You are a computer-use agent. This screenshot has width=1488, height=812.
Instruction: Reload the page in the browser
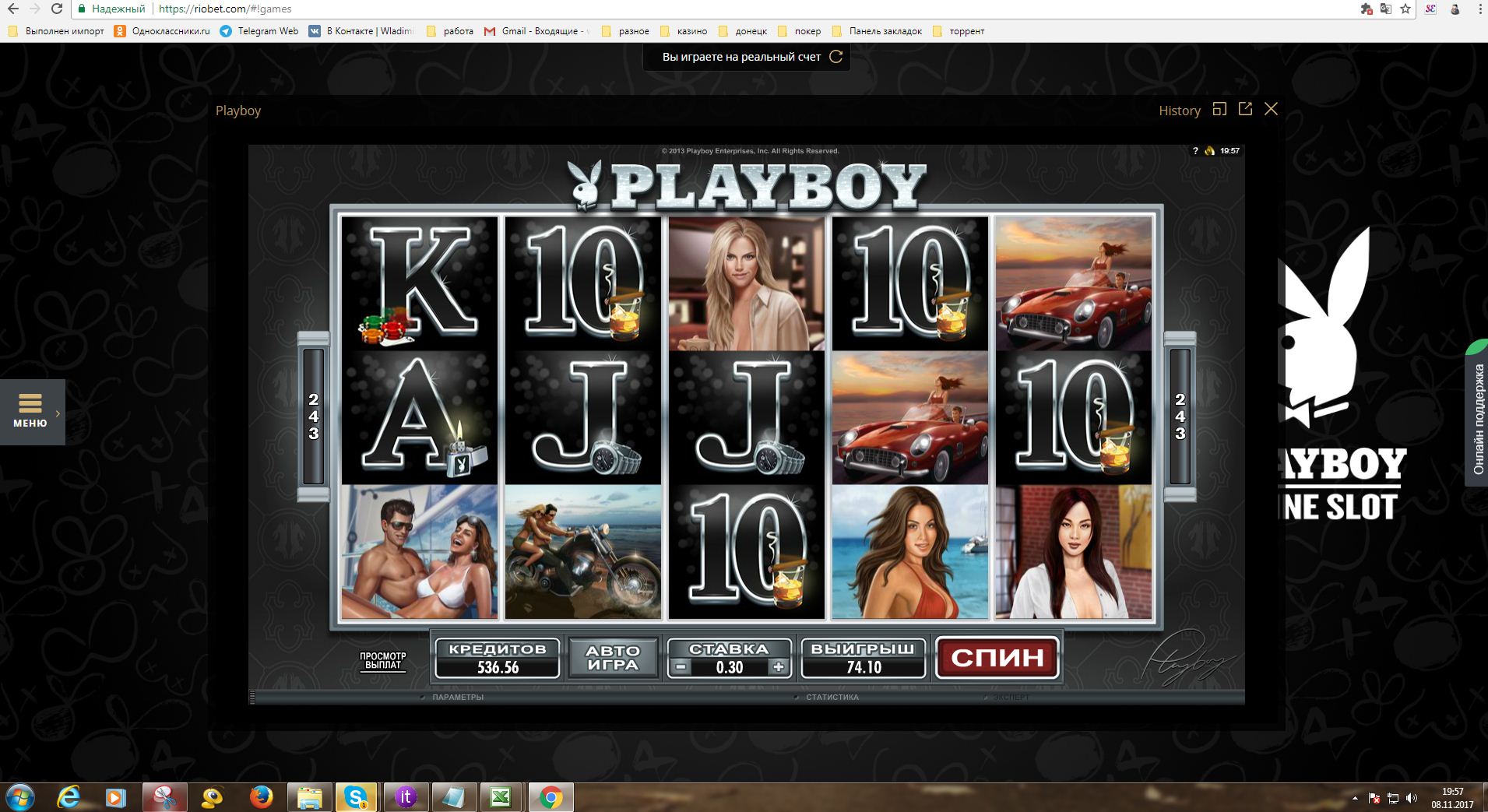pyautogui.click(x=57, y=9)
